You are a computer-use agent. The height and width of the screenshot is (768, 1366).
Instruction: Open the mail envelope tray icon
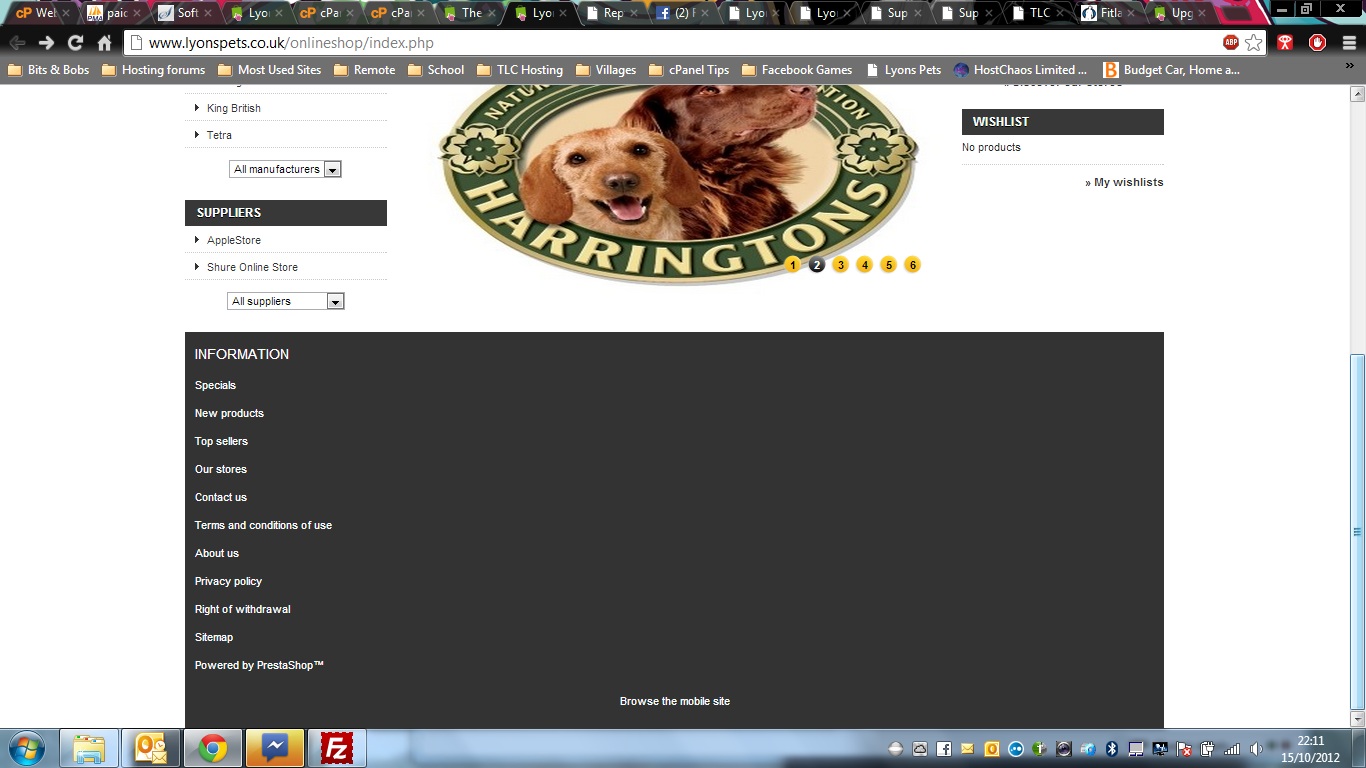click(x=967, y=748)
